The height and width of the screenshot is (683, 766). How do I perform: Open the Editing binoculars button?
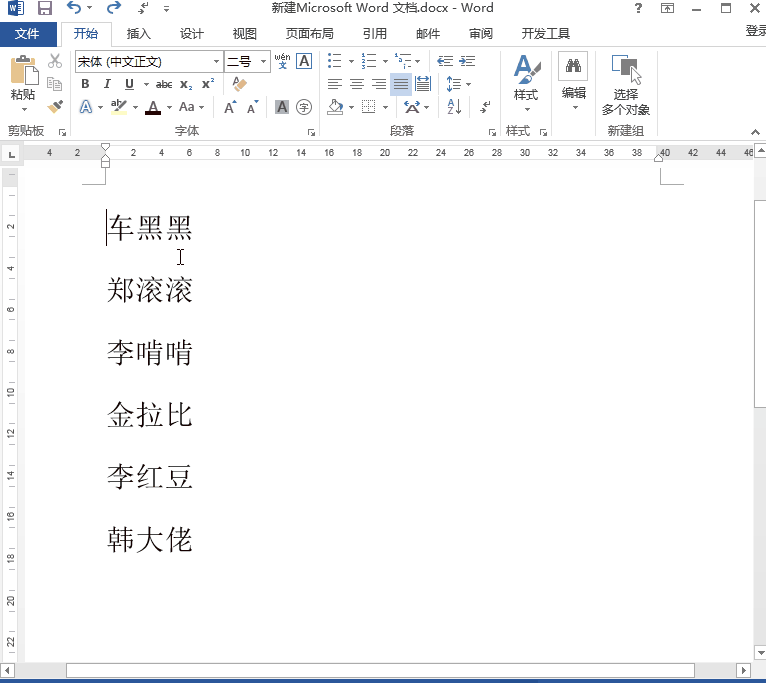tap(574, 83)
